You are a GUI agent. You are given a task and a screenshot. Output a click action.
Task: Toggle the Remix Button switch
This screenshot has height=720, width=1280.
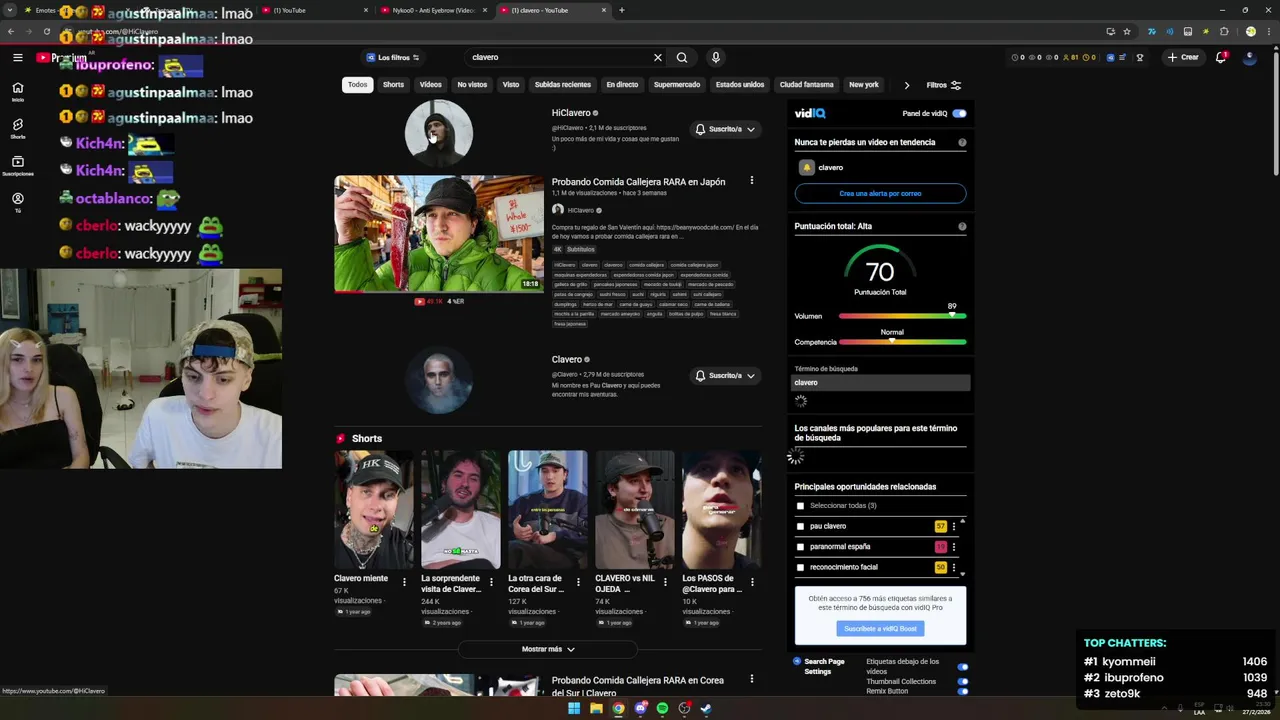(963, 691)
